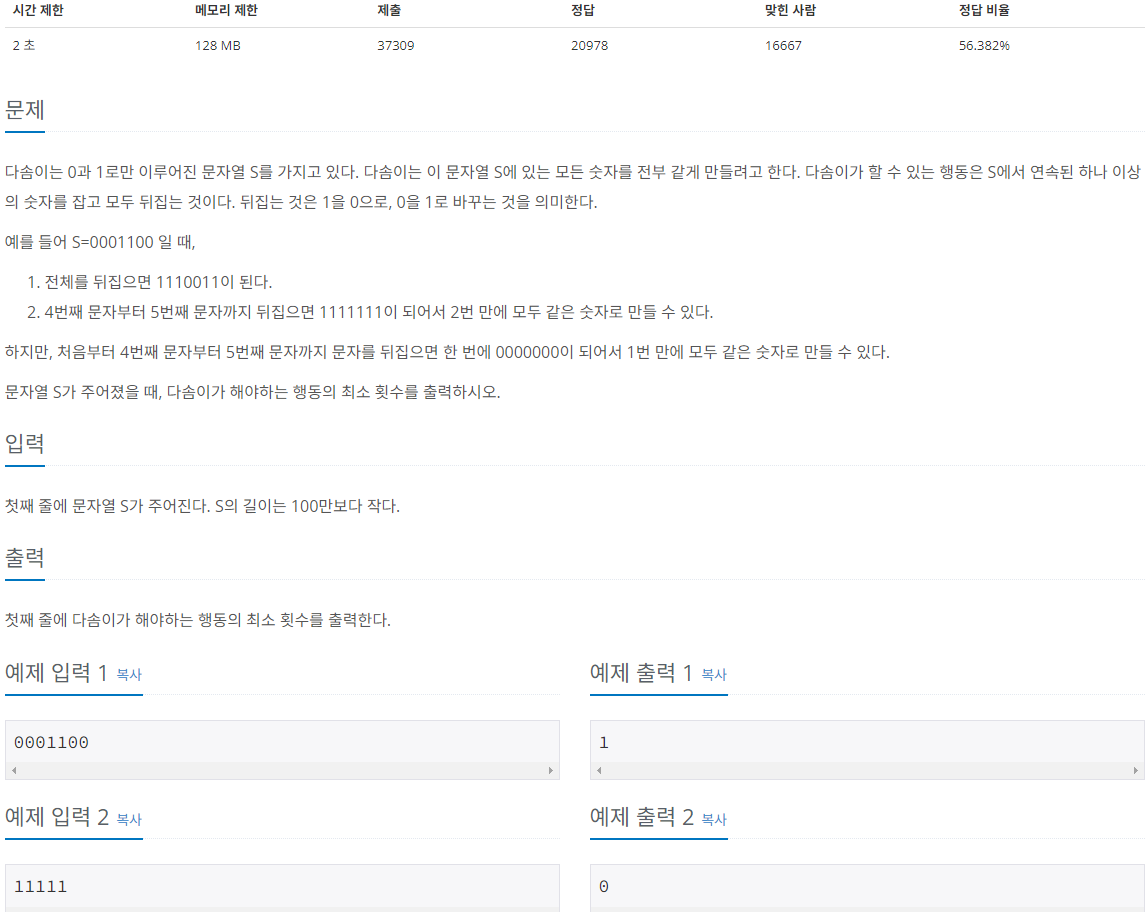Copy example input 2 via 복사 link
Viewport: 1146px width, 912px height.
129,819
